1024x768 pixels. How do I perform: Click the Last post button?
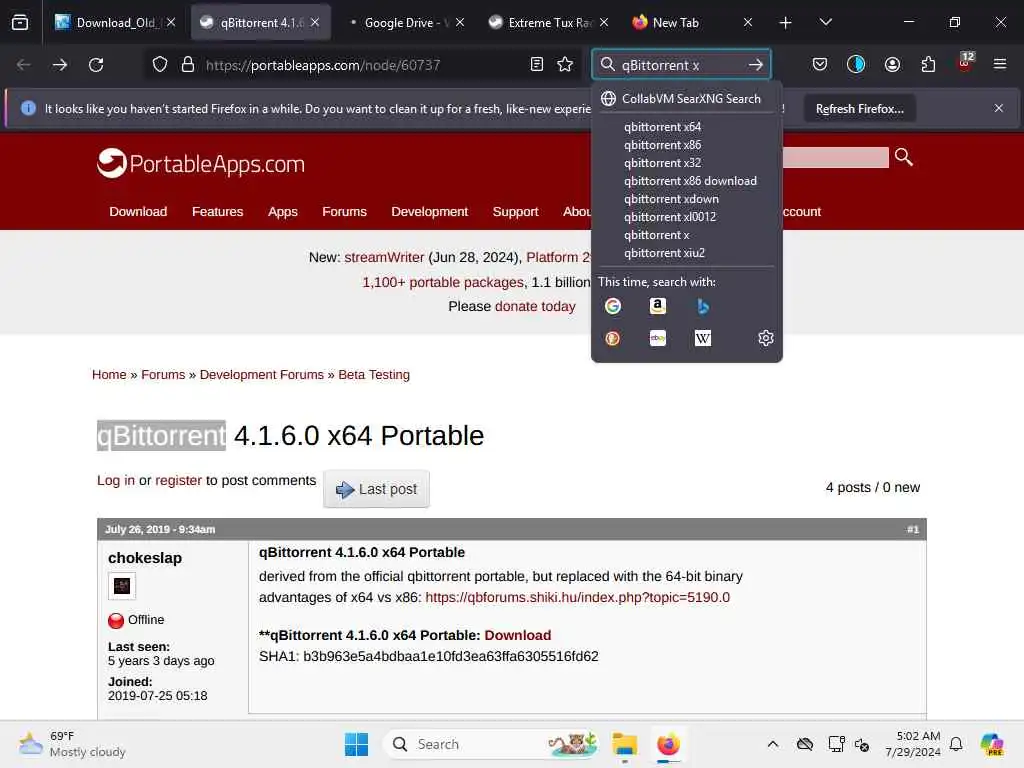(x=376, y=489)
